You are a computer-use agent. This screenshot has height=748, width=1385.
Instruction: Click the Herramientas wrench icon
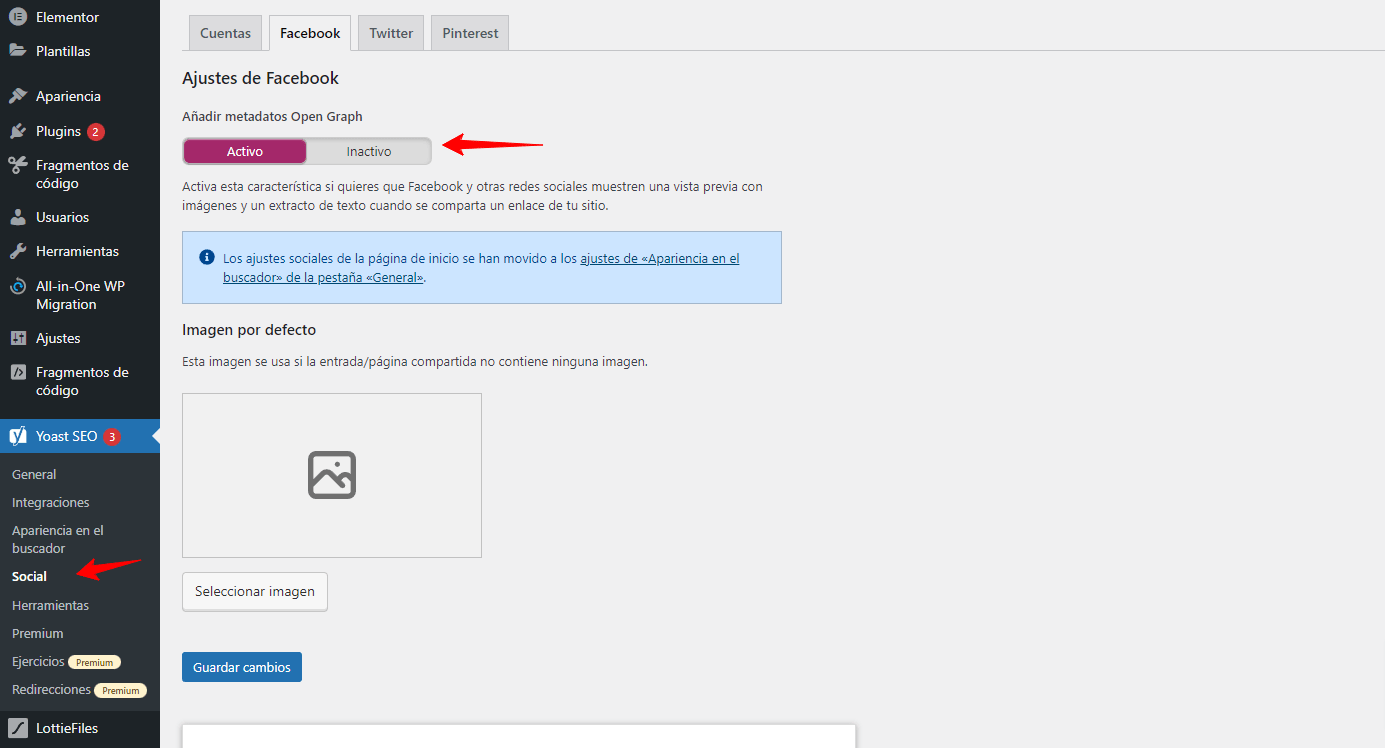point(18,251)
